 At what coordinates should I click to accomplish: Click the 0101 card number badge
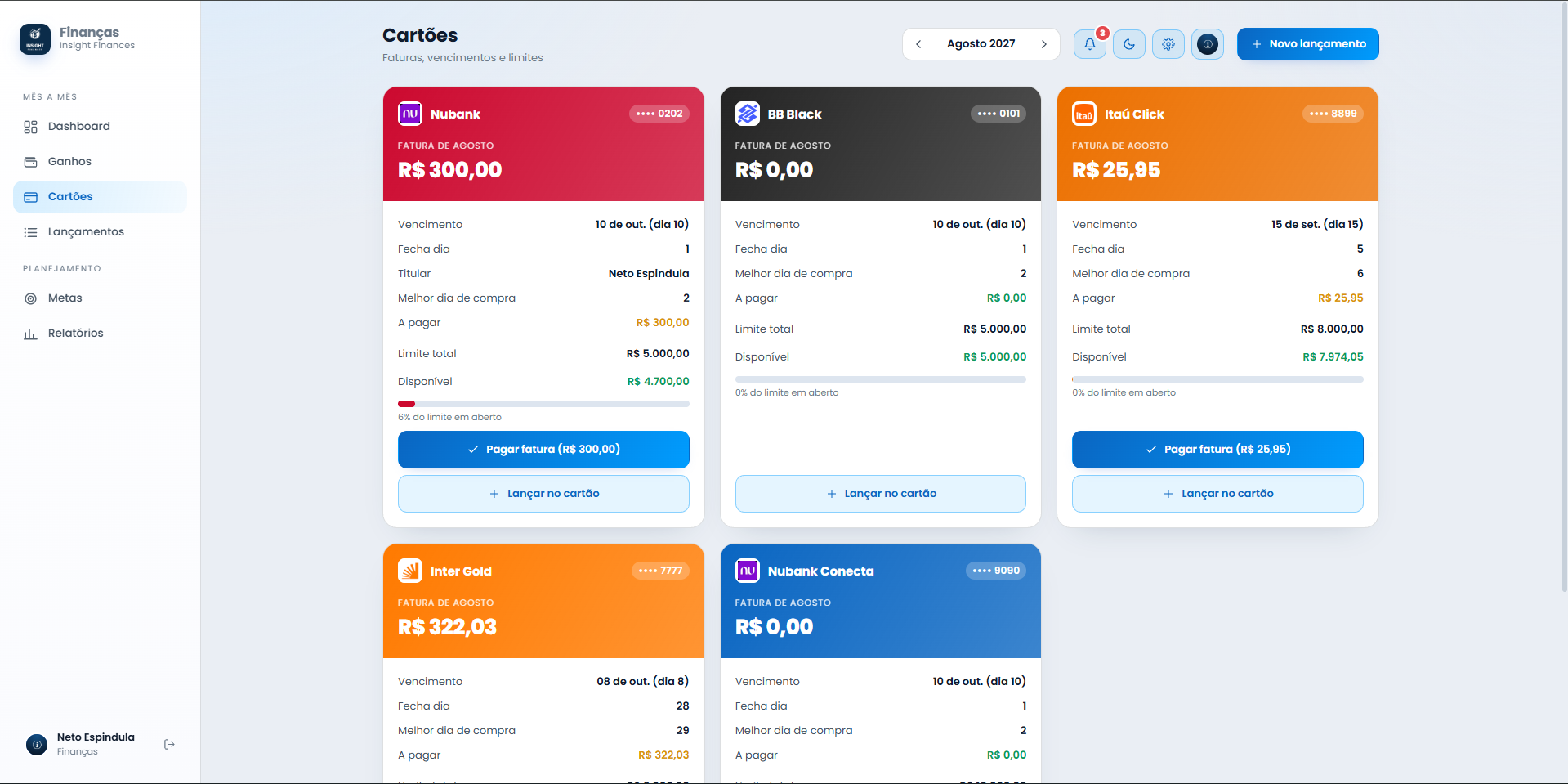[x=998, y=114]
